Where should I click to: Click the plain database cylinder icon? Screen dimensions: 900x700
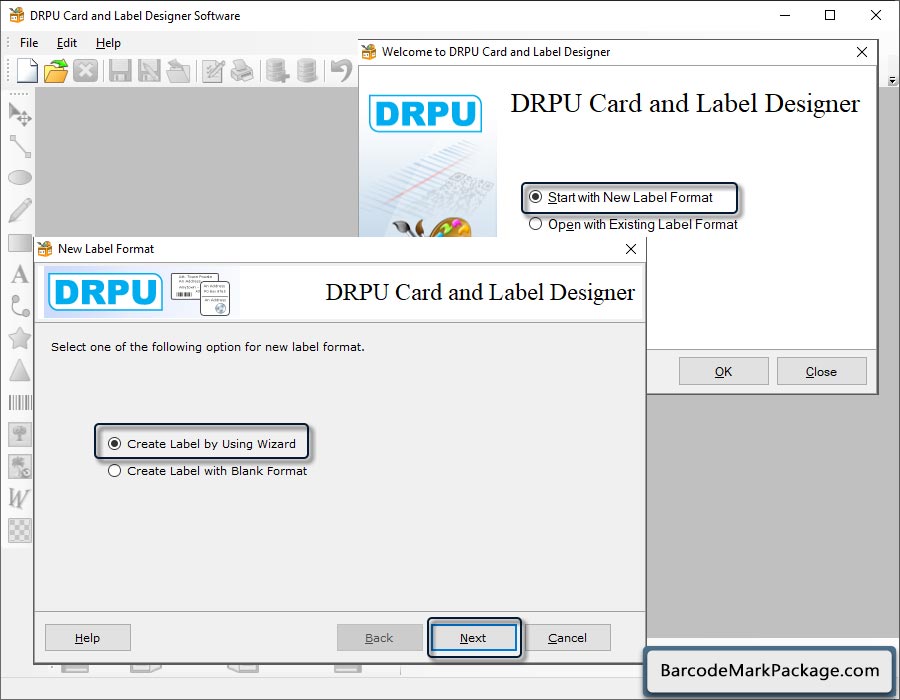[x=307, y=71]
